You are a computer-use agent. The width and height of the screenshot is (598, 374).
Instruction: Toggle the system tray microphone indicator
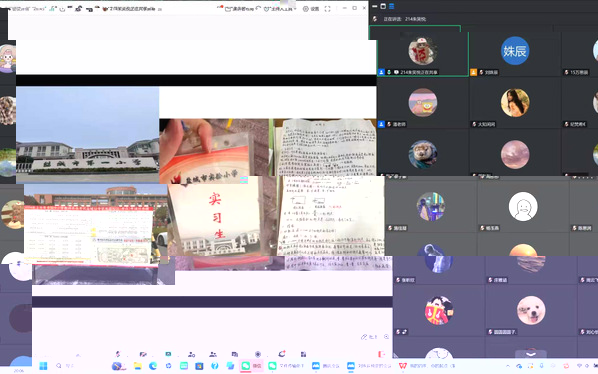(541, 366)
